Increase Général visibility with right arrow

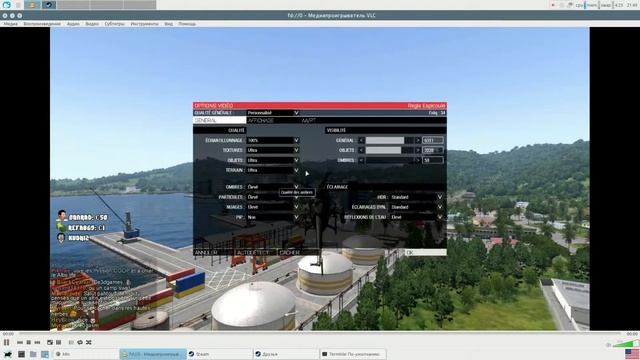point(418,140)
